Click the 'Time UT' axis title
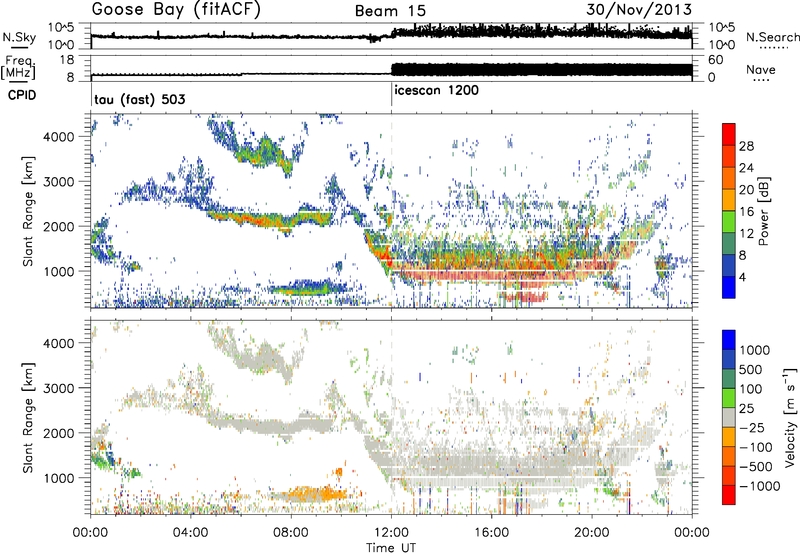Viewport: 800px width, 554px height. 391,547
